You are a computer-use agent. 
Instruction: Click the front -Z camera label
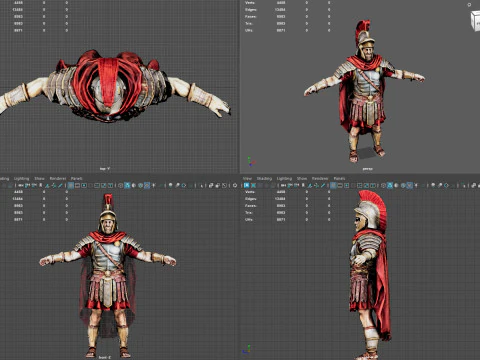tap(105, 357)
